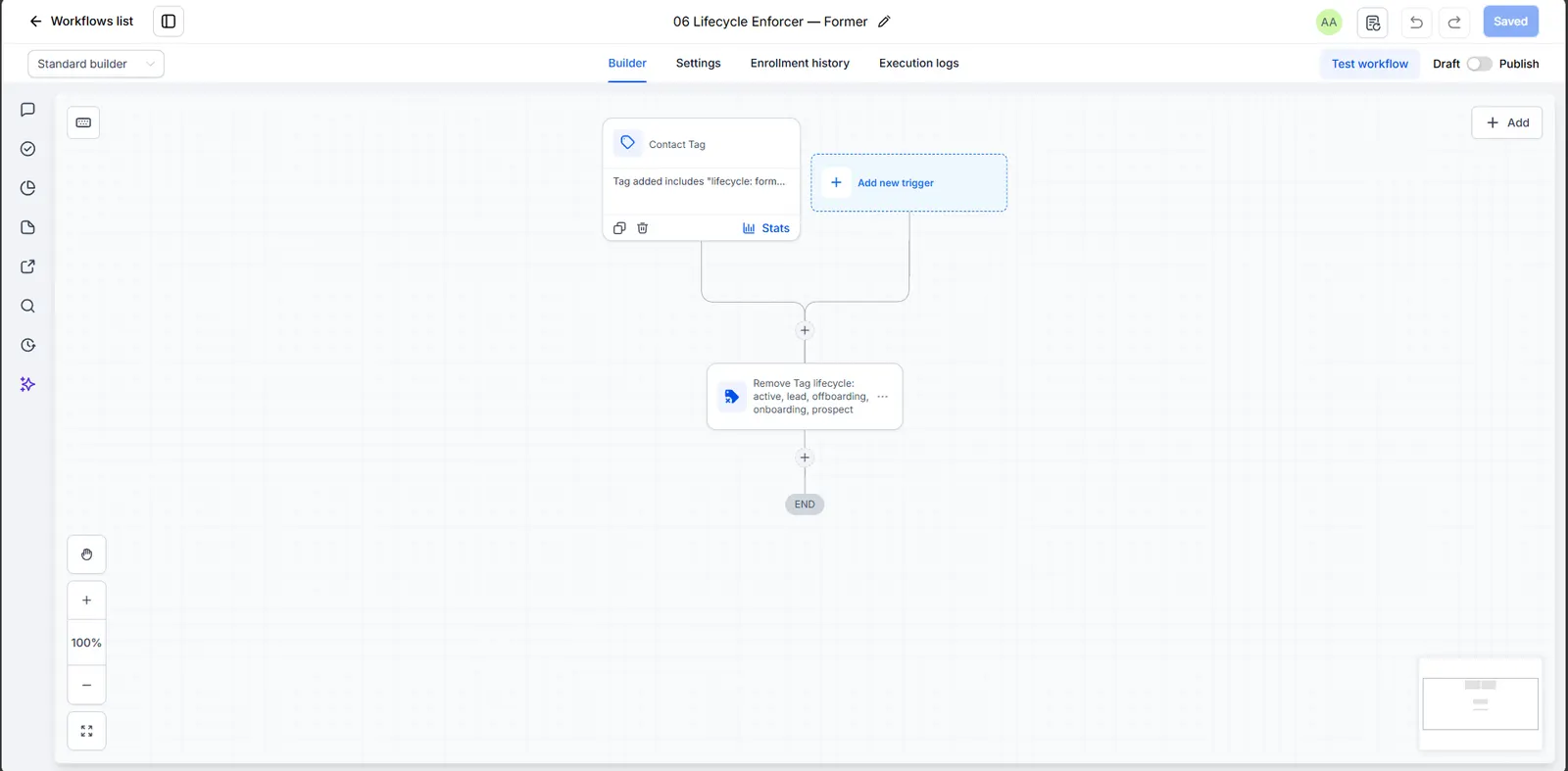Image resolution: width=1568 pixels, height=771 pixels.
Task: Undo the last change
Action: pos(1416,22)
